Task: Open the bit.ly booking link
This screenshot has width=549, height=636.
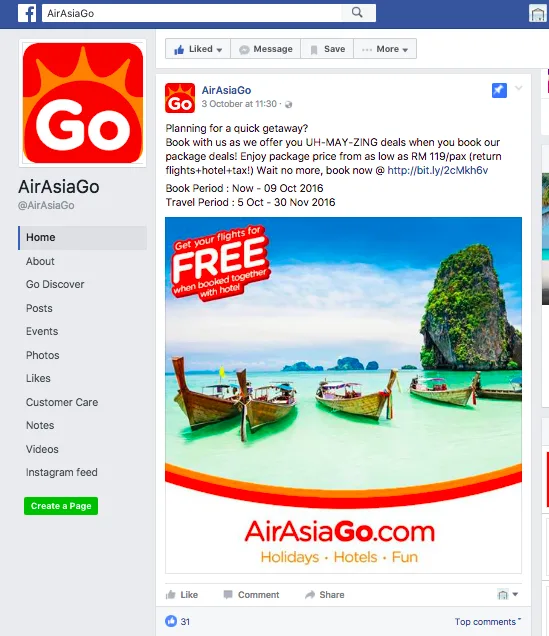Action: coord(437,170)
